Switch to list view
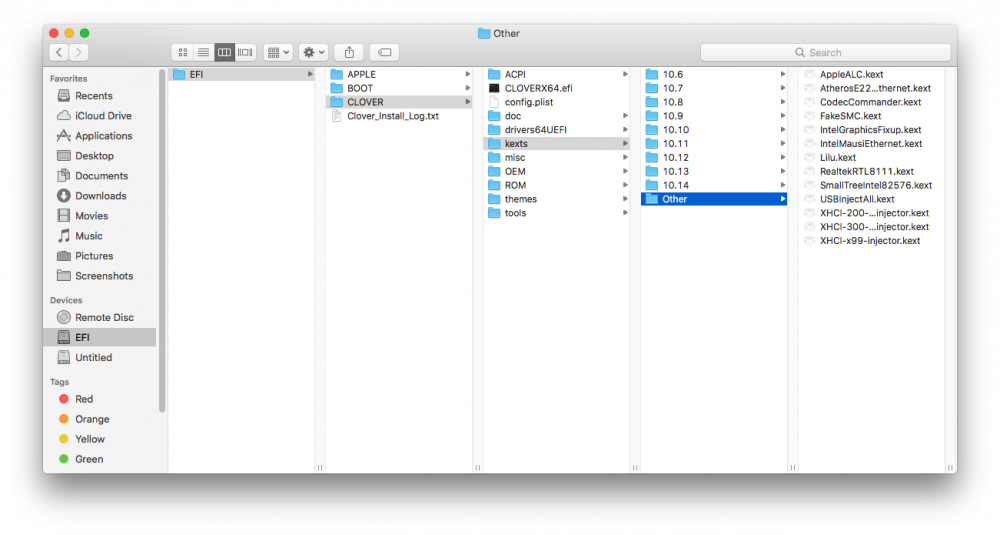Viewport: 1000px width, 535px height. [x=203, y=52]
